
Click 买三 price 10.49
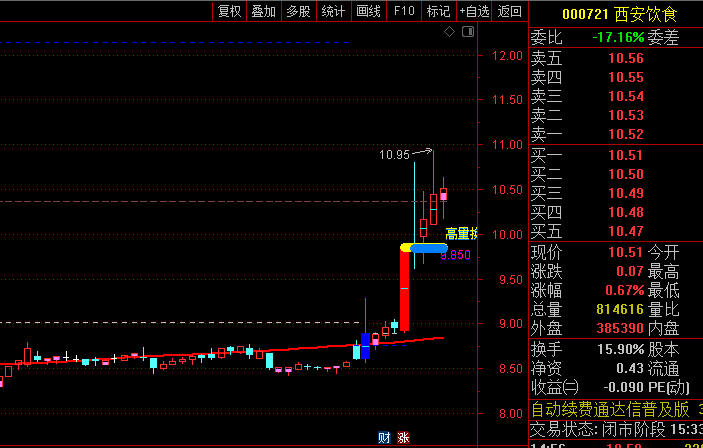point(625,193)
